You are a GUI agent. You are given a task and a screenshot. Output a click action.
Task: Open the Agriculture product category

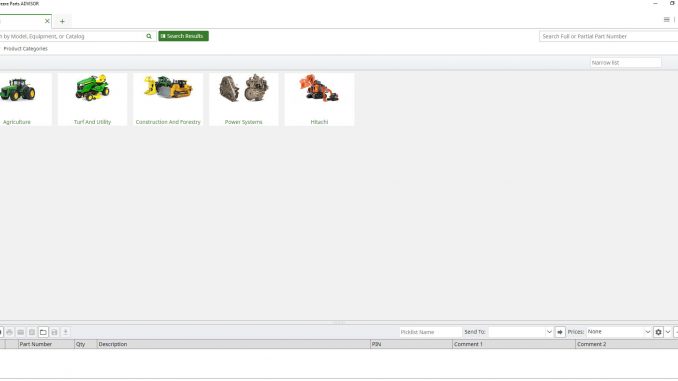coord(25,99)
